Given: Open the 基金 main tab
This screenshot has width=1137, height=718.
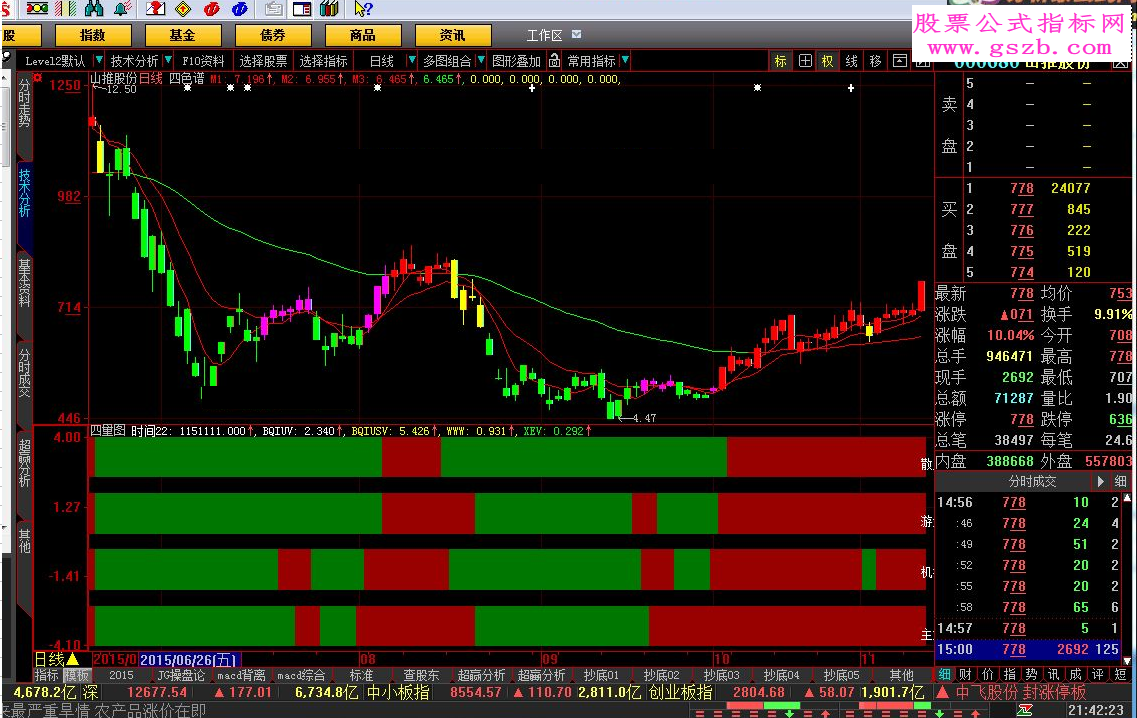Looking at the screenshot, I should (183, 35).
